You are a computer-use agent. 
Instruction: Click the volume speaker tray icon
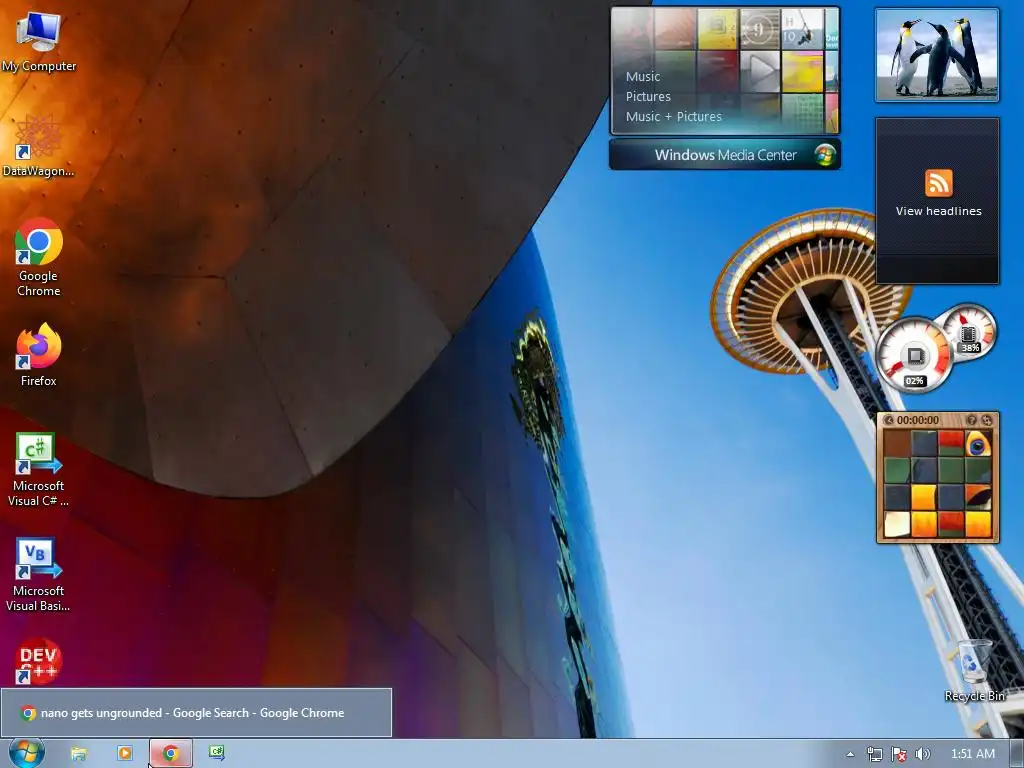click(922, 754)
